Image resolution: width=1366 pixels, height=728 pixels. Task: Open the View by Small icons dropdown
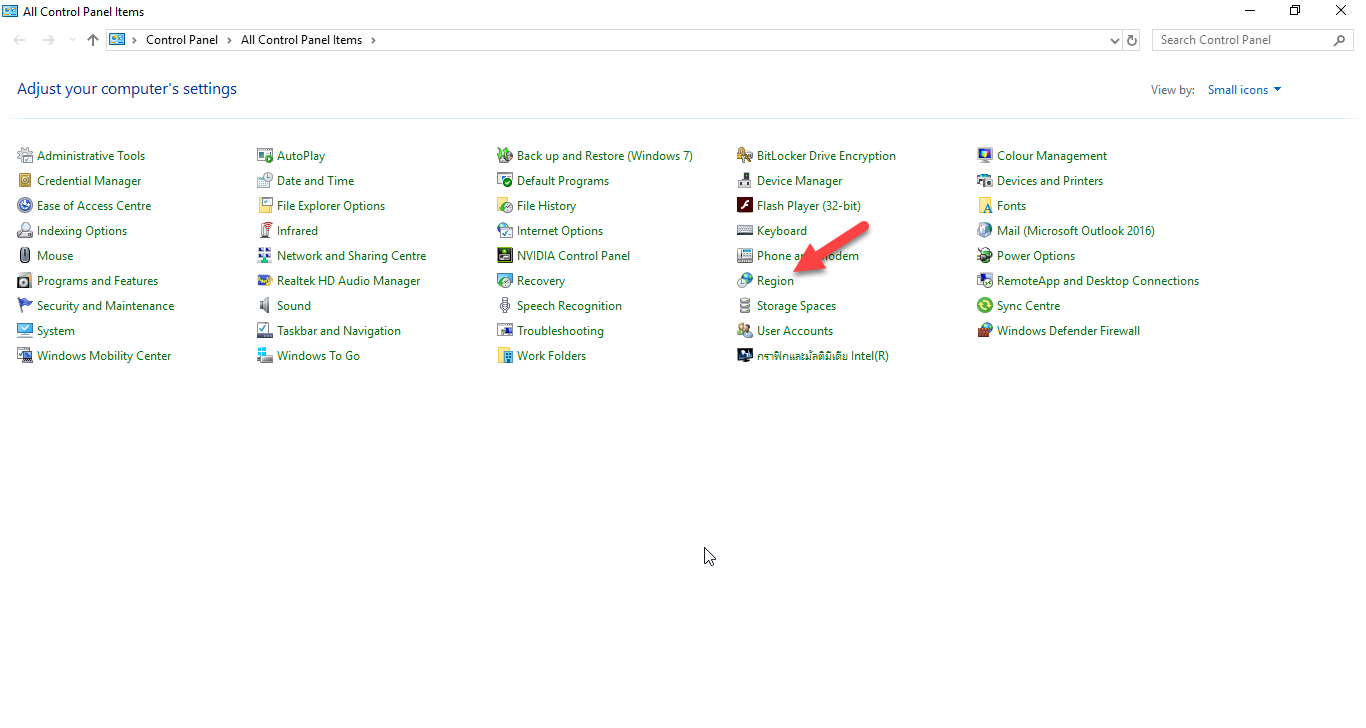pos(1244,89)
